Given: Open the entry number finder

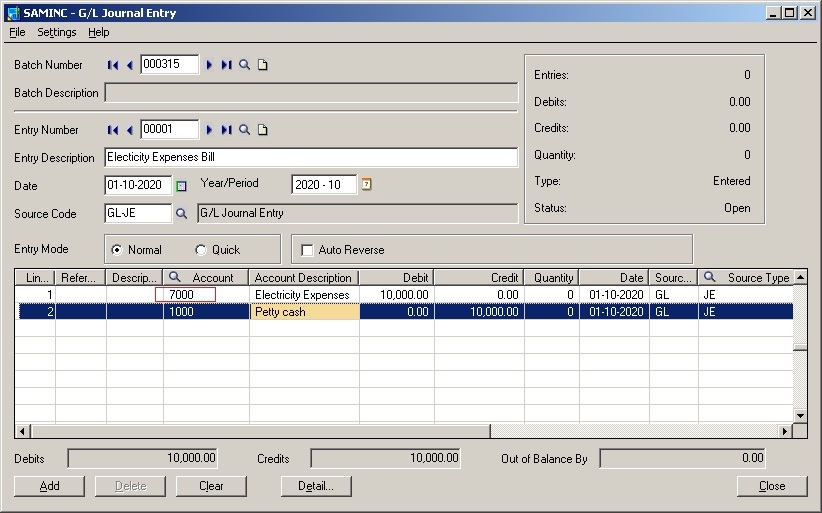Looking at the screenshot, I should [x=244, y=129].
